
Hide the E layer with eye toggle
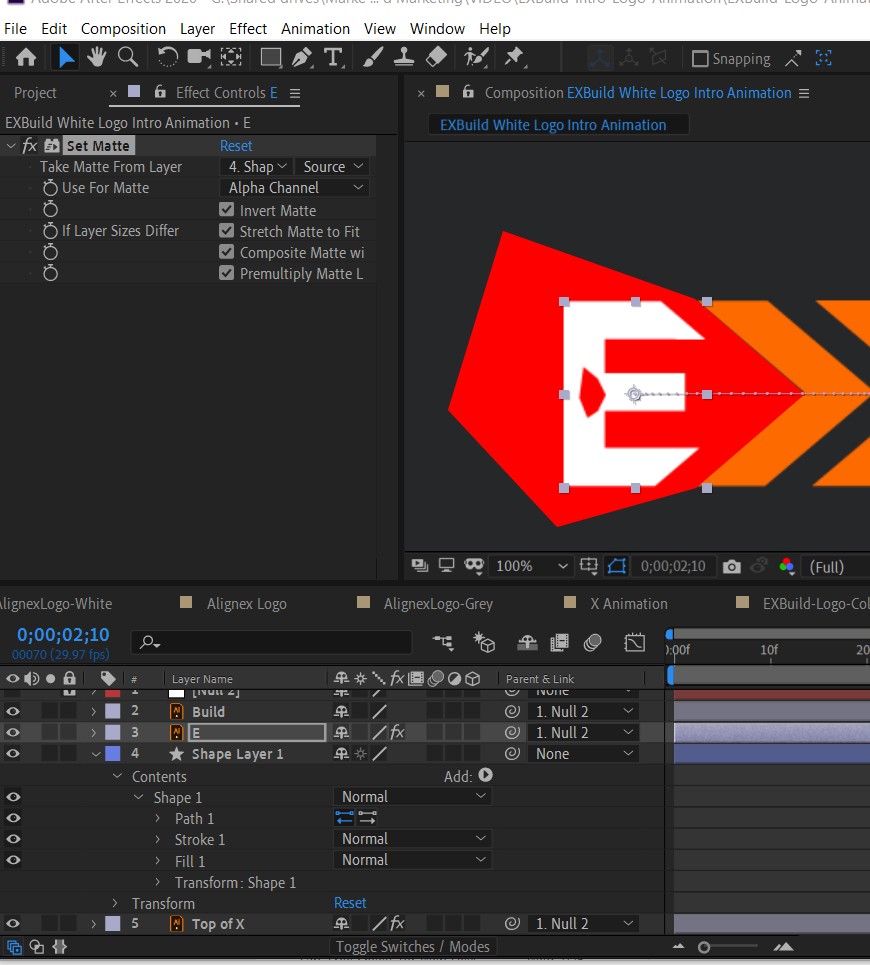tap(12, 732)
